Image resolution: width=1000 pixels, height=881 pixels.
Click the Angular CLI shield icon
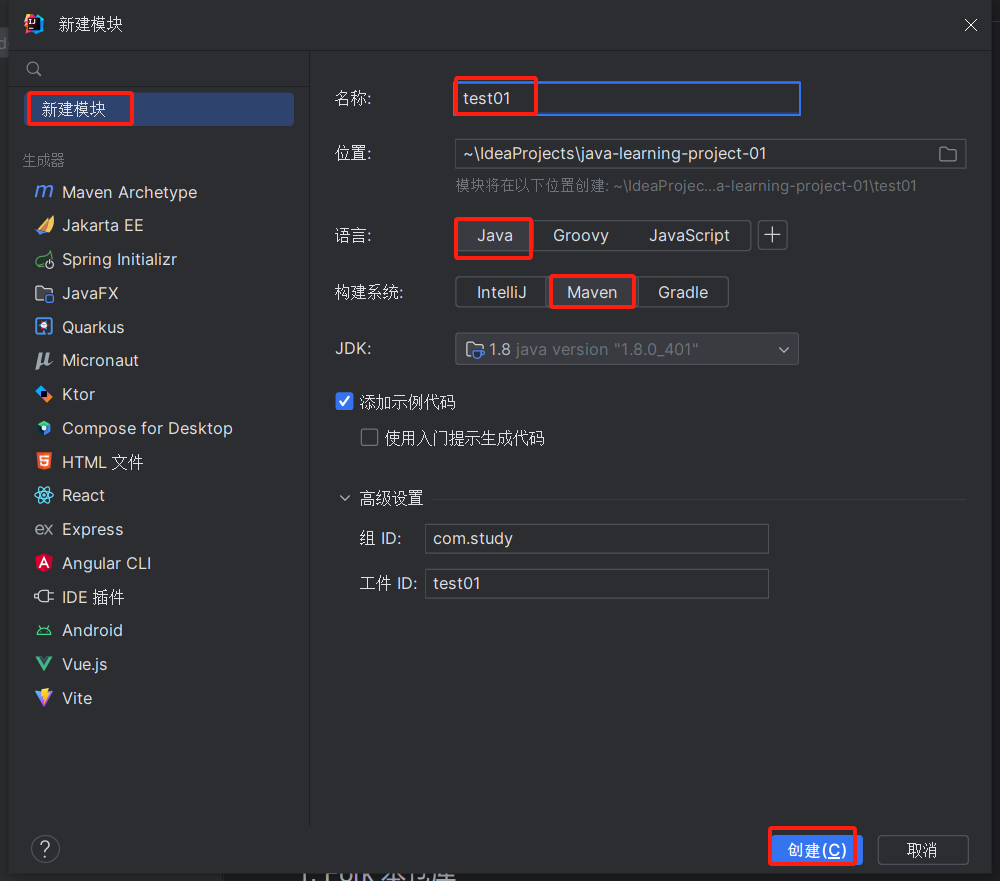point(44,563)
